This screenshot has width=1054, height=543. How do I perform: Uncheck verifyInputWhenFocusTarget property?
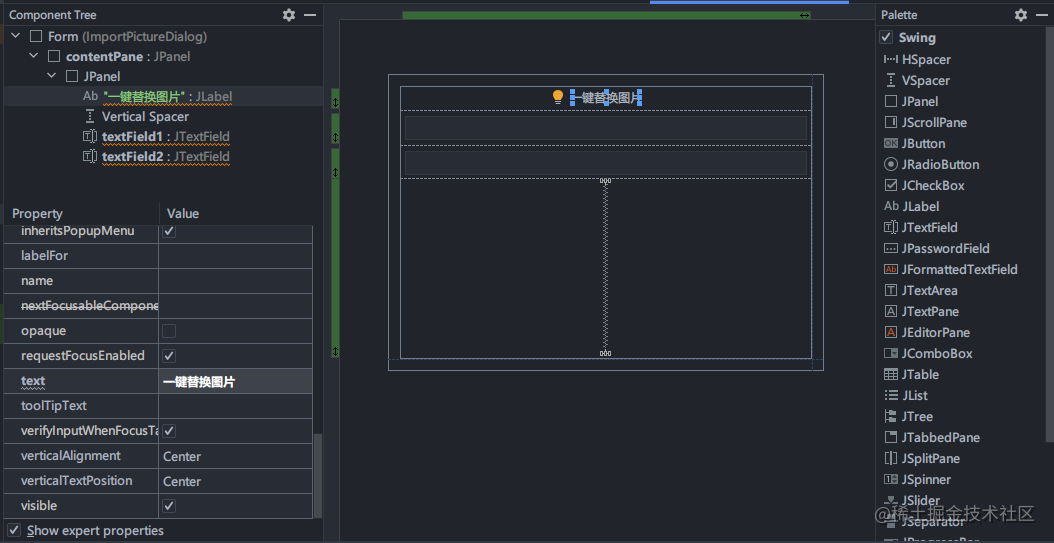pyautogui.click(x=169, y=431)
